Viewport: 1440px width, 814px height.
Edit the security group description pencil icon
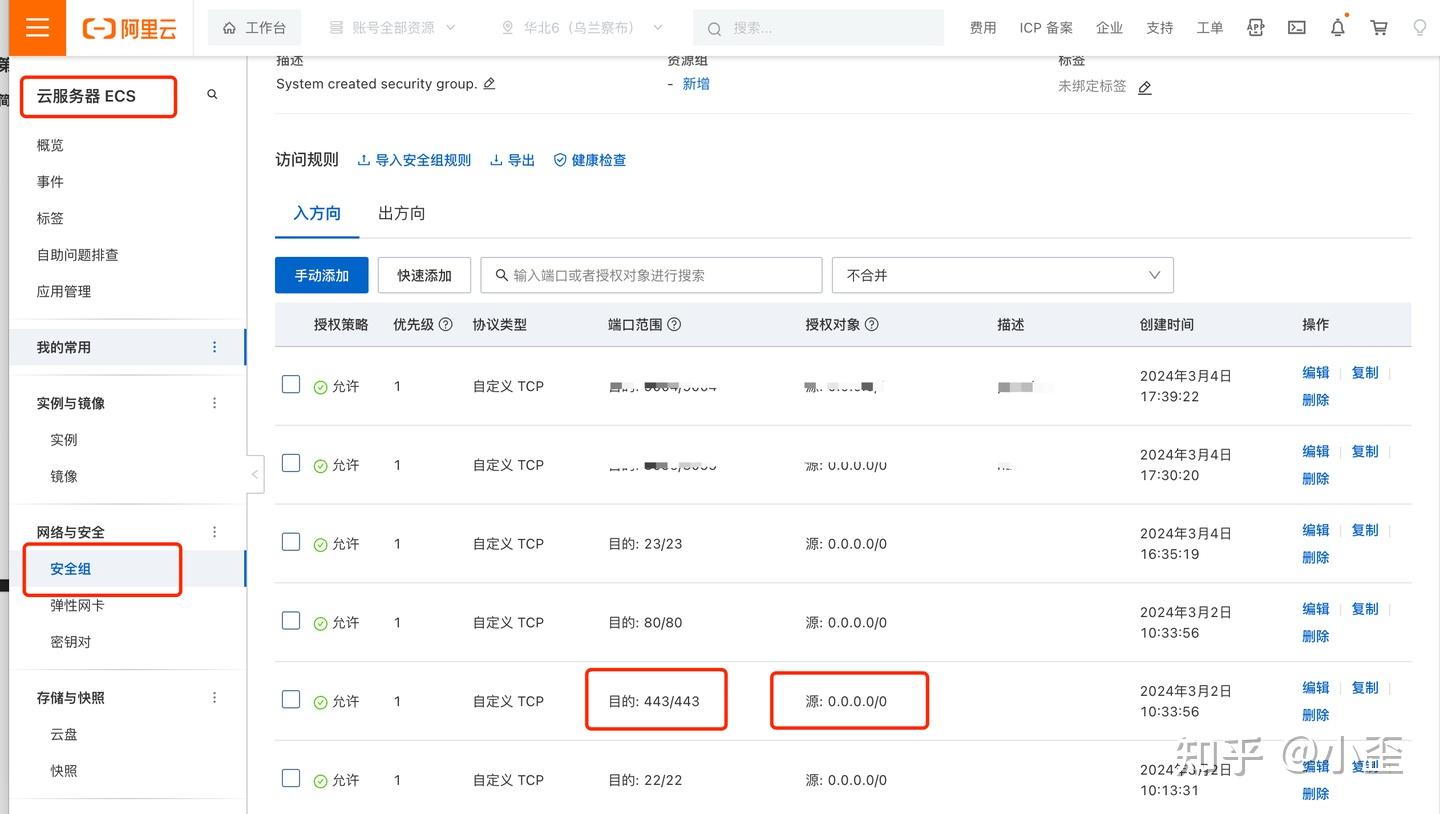coord(489,84)
